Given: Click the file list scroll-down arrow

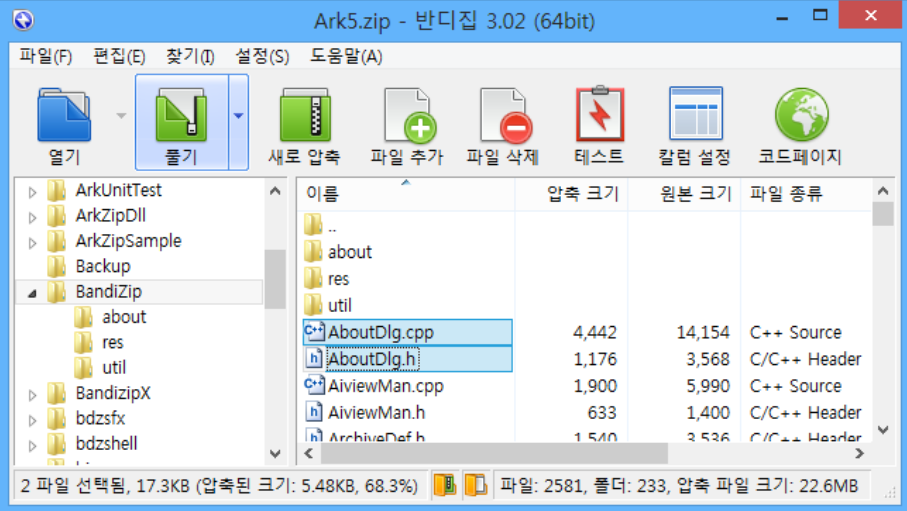Looking at the screenshot, I should point(883,429).
